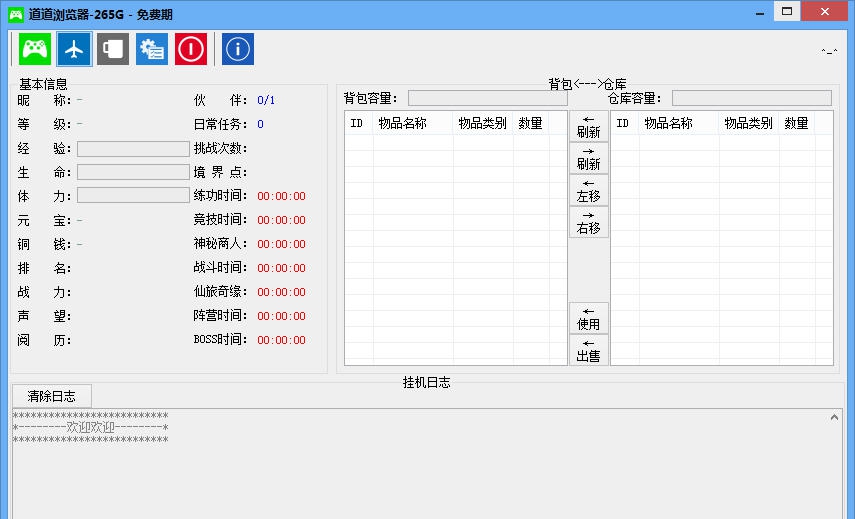Sort backpack by 物品类别 column header
This screenshot has height=519, width=855.
[x=483, y=123]
